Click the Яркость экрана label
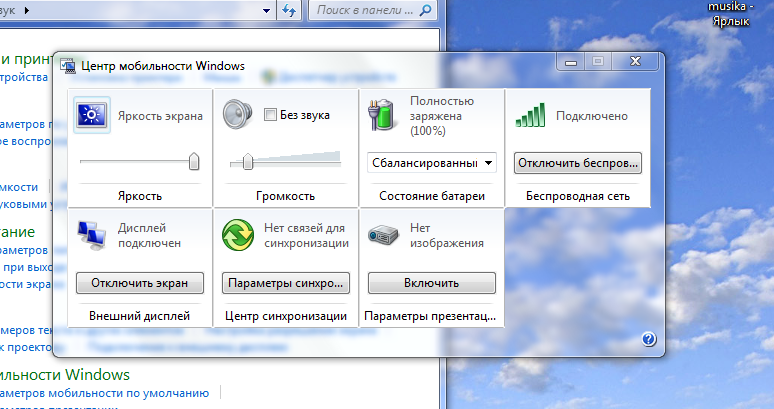 (x=160, y=116)
